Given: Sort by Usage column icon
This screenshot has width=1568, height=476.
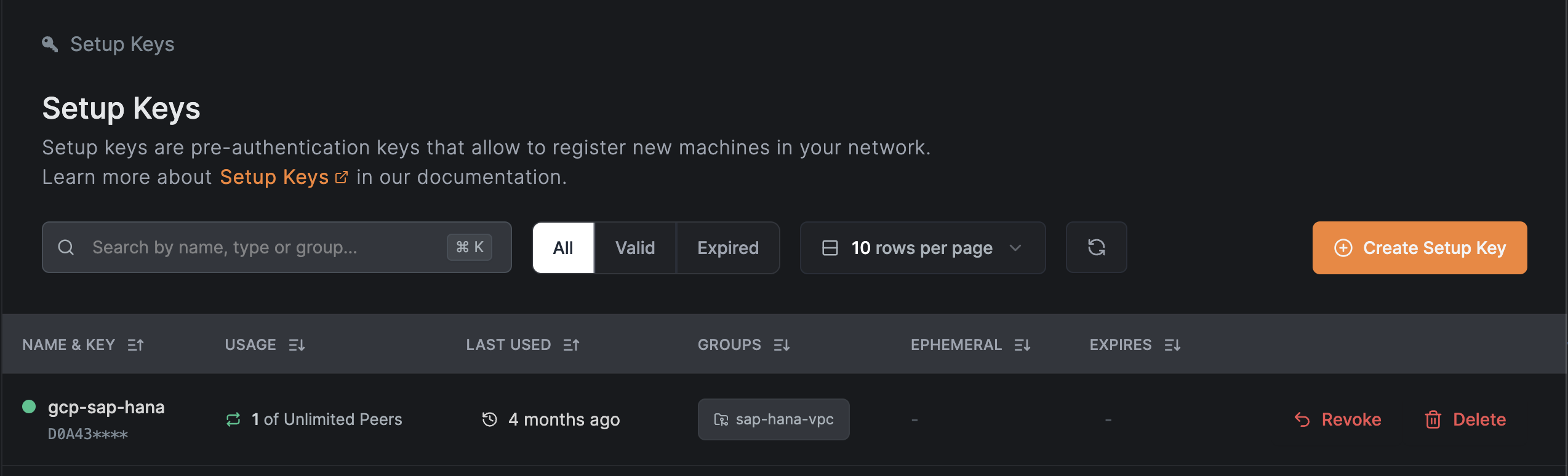Looking at the screenshot, I should click(297, 345).
